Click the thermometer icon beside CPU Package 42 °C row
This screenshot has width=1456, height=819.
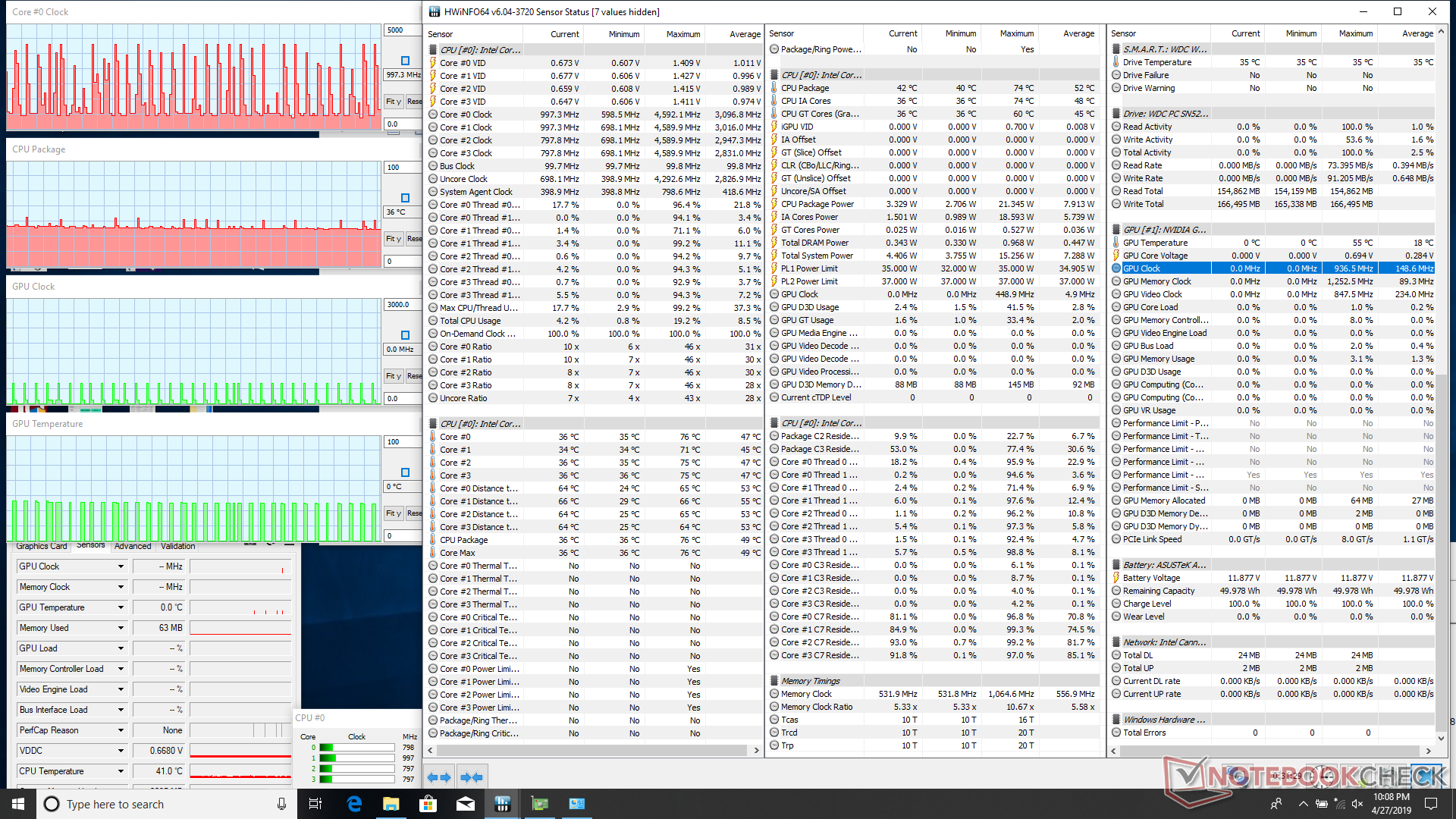coord(774,88)
